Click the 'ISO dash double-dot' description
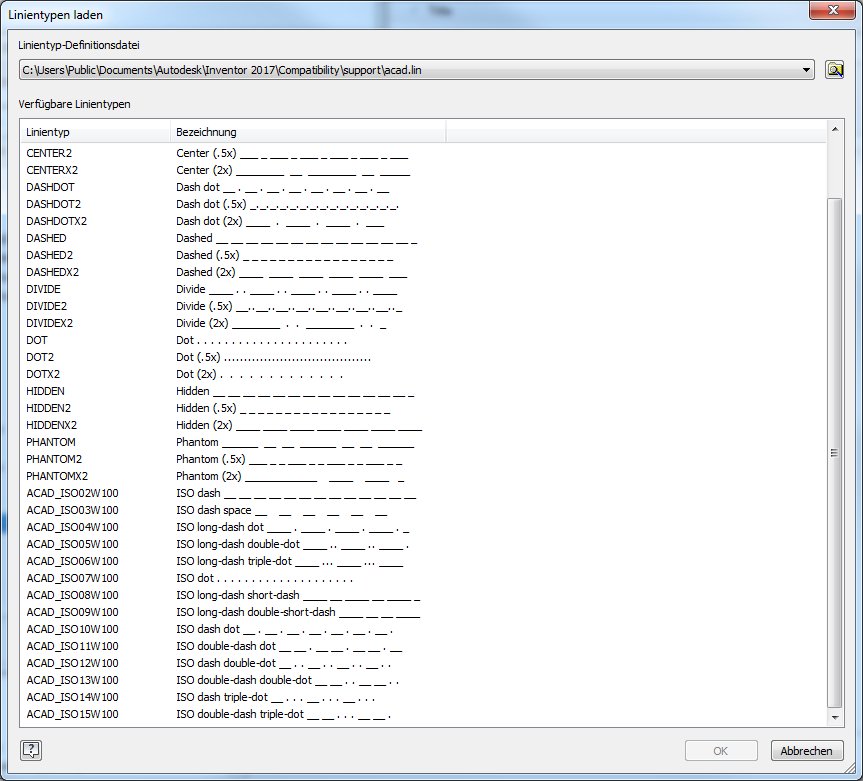863x781 pixels. pos(283,663)
